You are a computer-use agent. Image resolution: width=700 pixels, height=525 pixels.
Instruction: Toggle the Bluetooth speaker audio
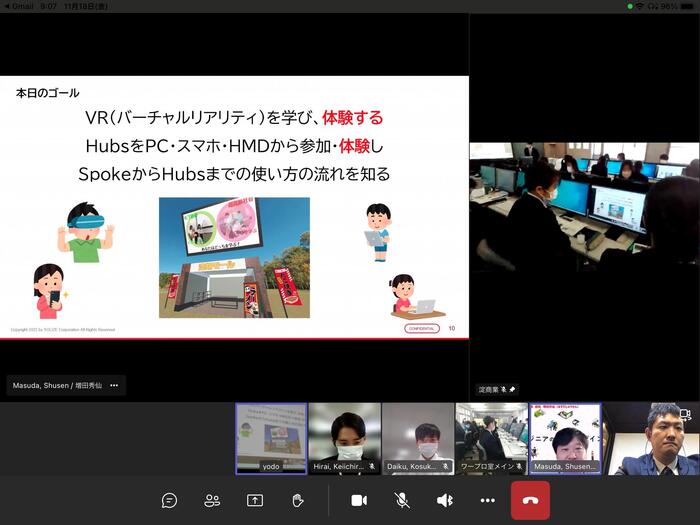tap(445, 500)
